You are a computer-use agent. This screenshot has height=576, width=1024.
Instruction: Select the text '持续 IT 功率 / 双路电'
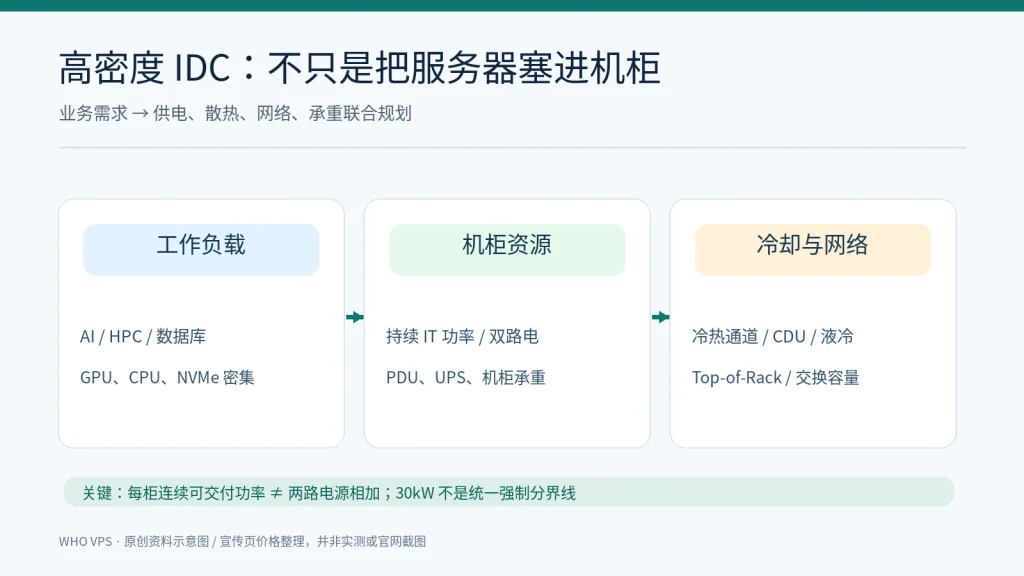click(x=462, y=336)
